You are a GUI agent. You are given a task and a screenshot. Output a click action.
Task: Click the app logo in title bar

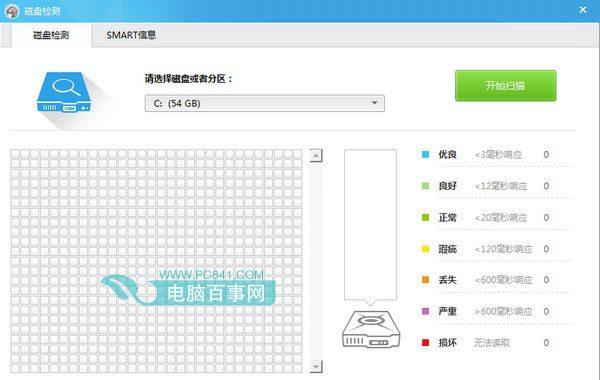pyautogui.click(x=11, y=11)
